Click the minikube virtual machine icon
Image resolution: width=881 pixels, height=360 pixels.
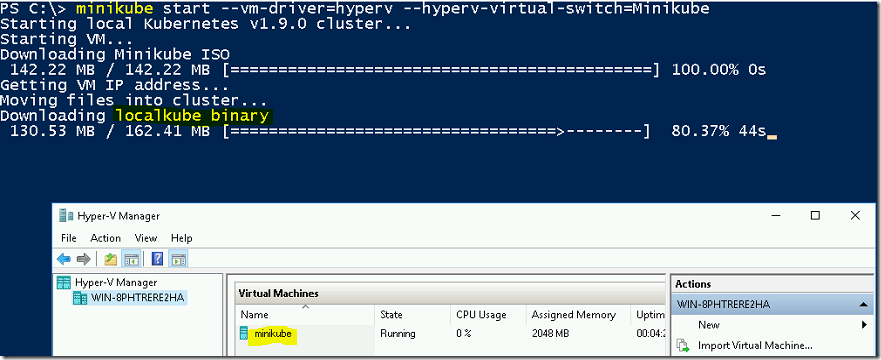244,334
